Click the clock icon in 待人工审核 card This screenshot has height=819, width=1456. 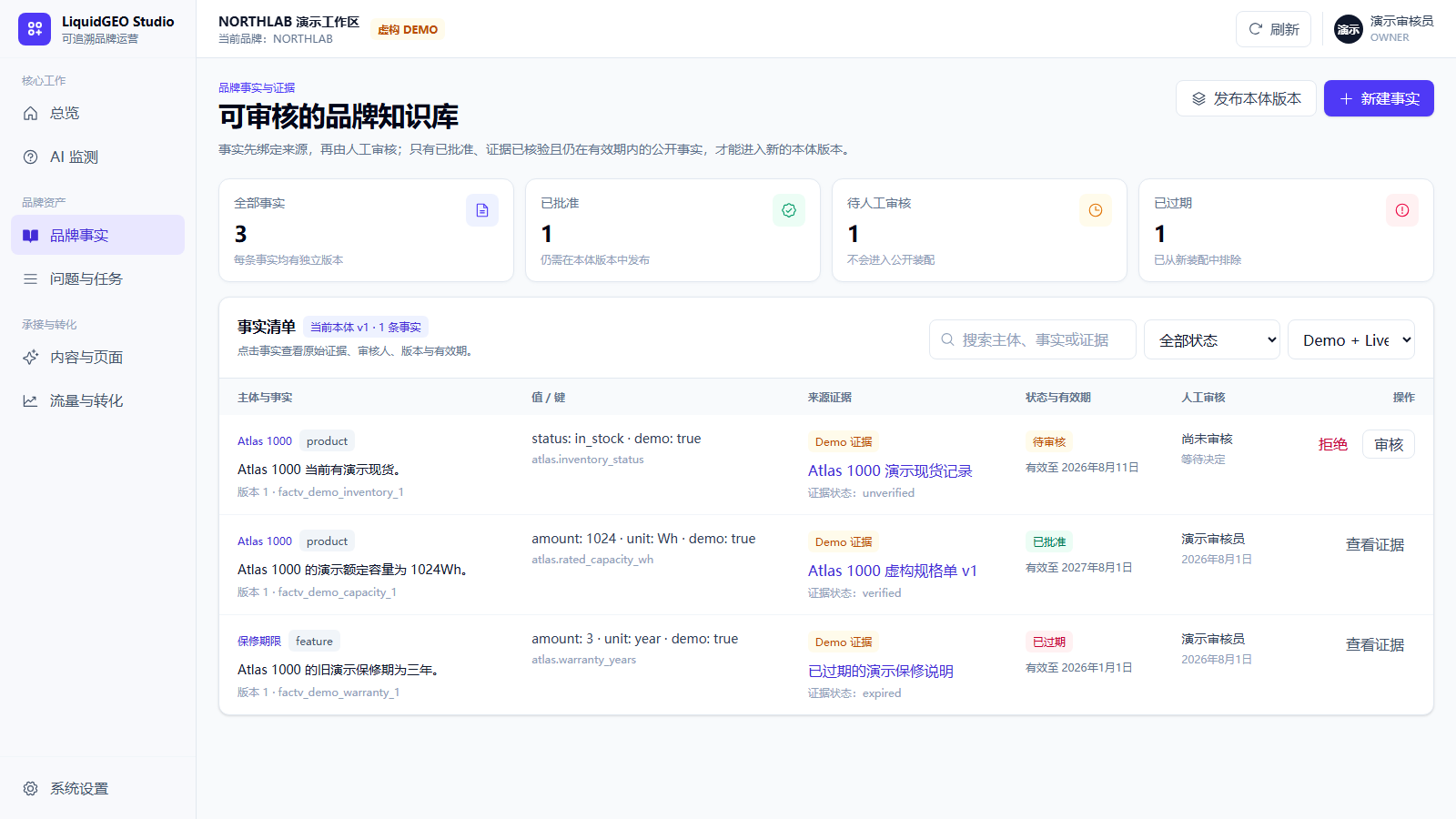1096,210
